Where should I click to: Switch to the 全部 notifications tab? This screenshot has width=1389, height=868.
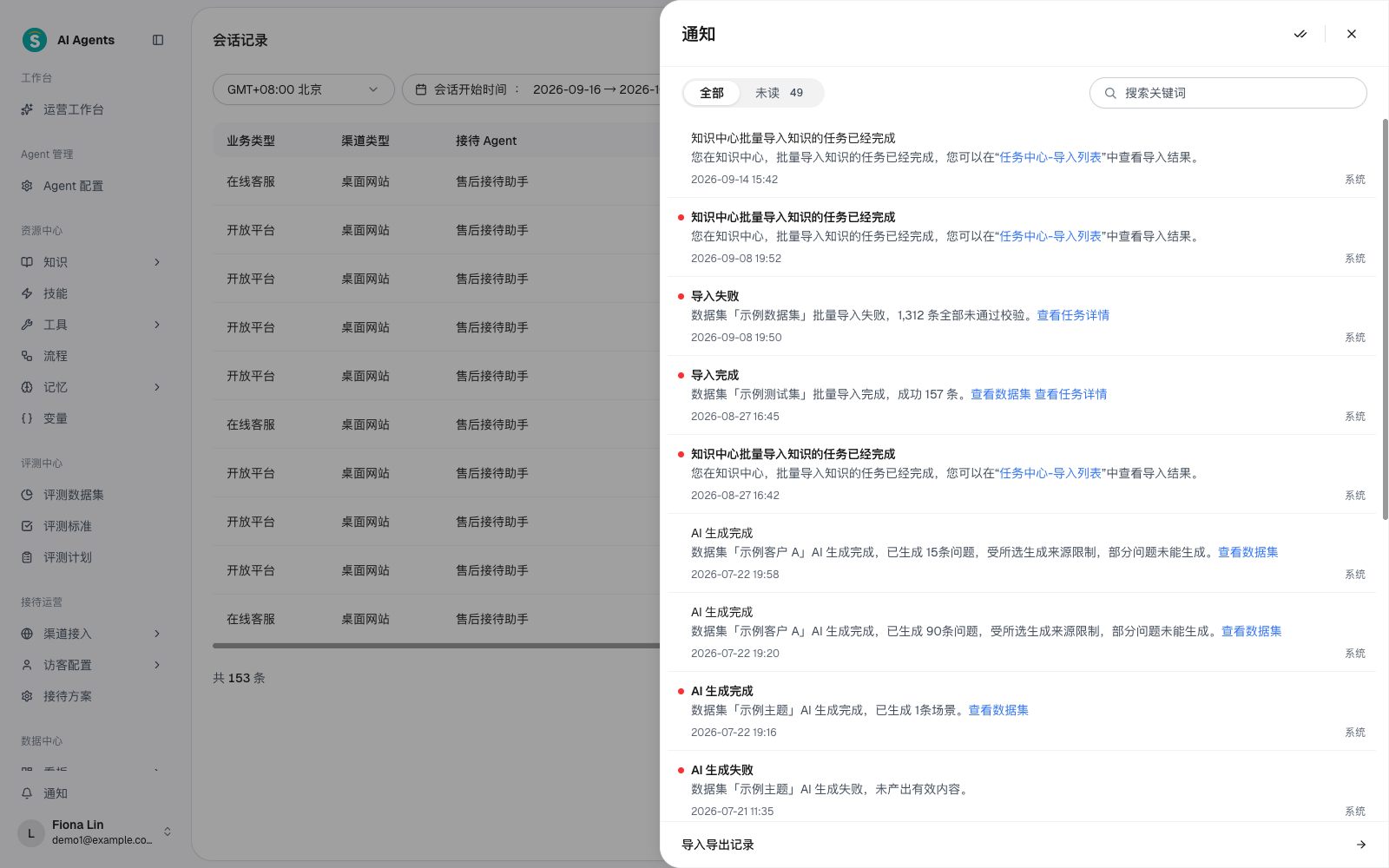(712, 93)
